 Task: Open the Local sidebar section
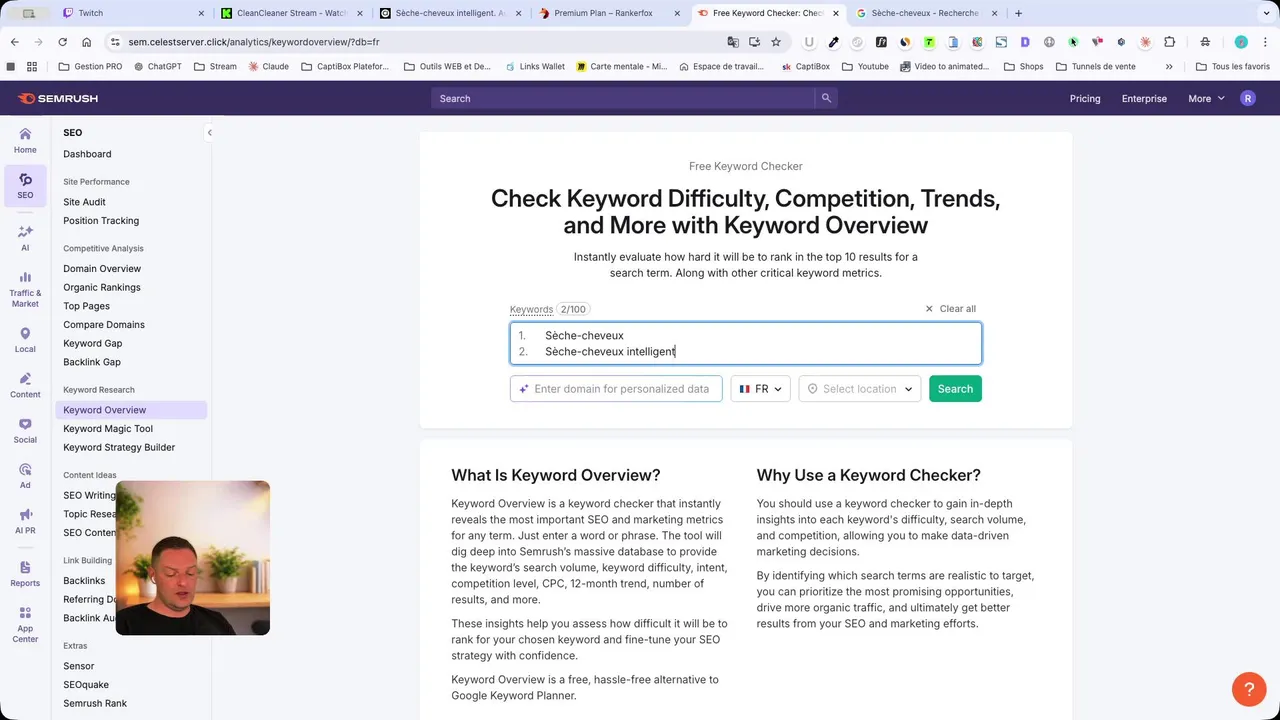pyautogui.click(x=25, y=340)
